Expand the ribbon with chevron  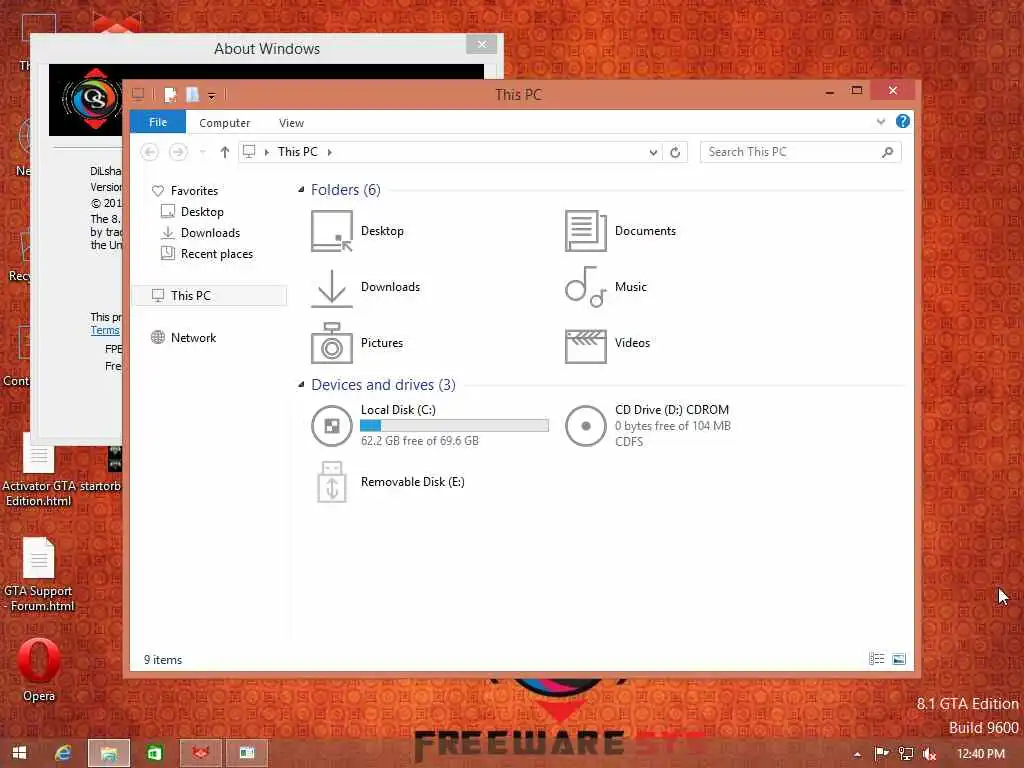(880, 121)
